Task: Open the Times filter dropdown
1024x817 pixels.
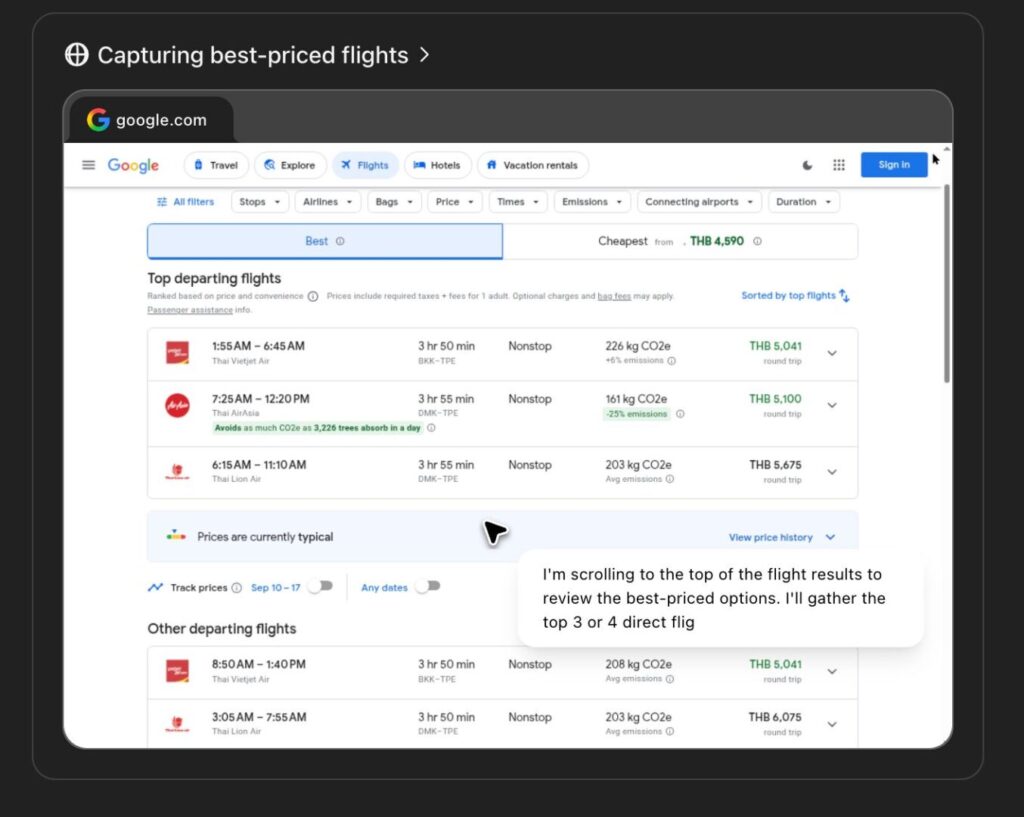Action: (x=518, y=202)
